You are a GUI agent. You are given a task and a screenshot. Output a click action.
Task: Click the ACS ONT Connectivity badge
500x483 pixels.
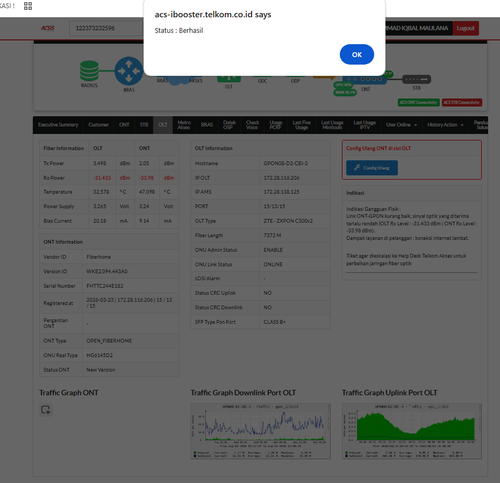[419, 102]
